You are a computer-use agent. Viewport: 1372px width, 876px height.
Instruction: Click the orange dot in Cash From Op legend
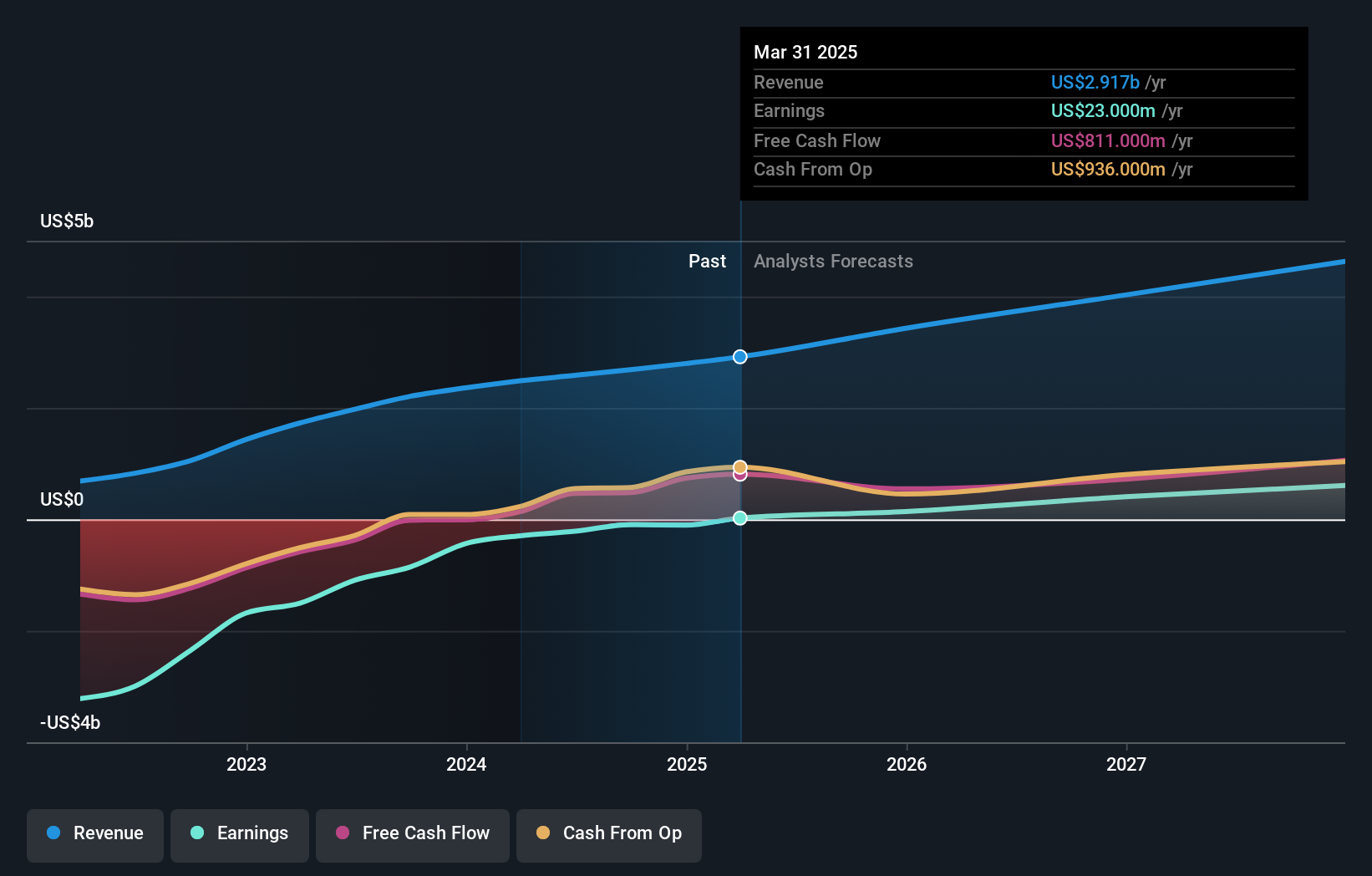pos(543,833)
